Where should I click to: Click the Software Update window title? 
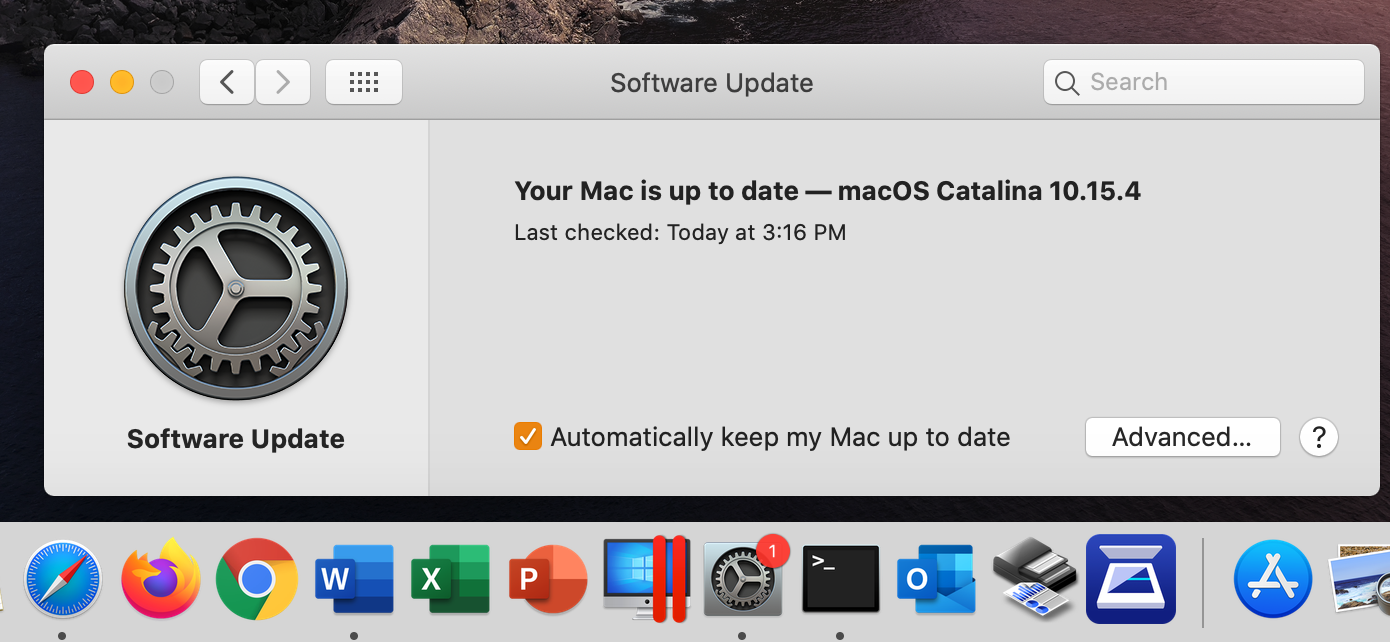(x=712, y=83)
